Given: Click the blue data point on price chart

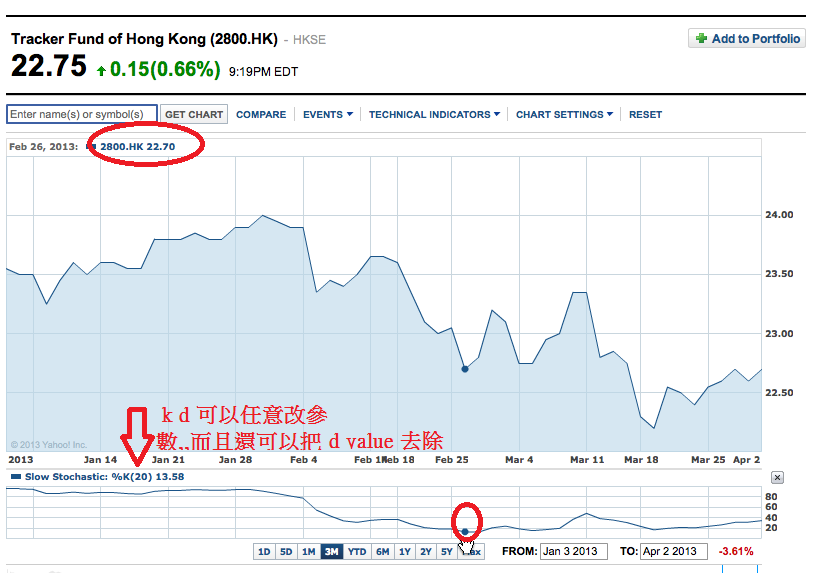Looking at the screenshot, I should click(465, 369).
